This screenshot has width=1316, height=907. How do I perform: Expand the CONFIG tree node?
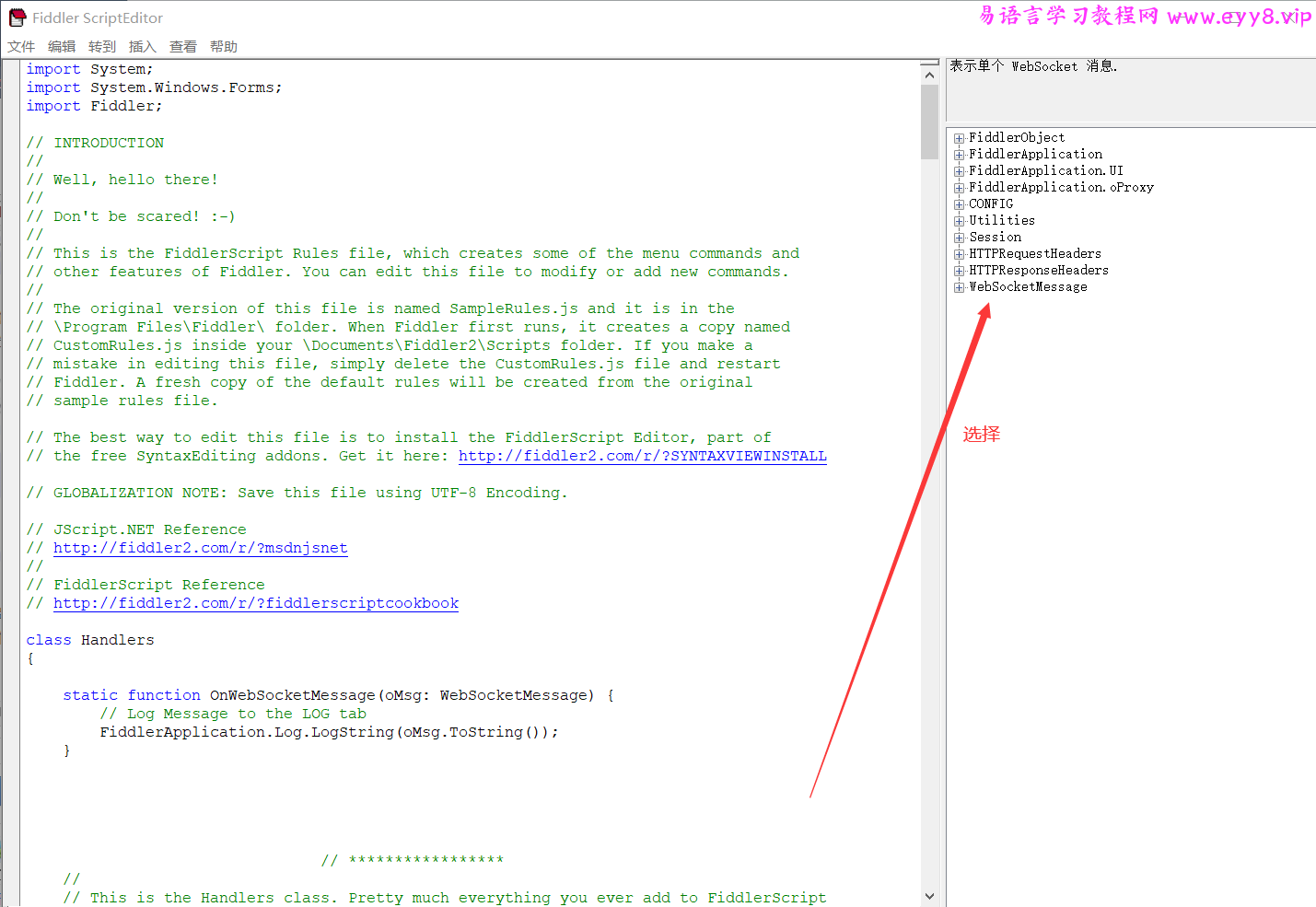coord(959,204)
